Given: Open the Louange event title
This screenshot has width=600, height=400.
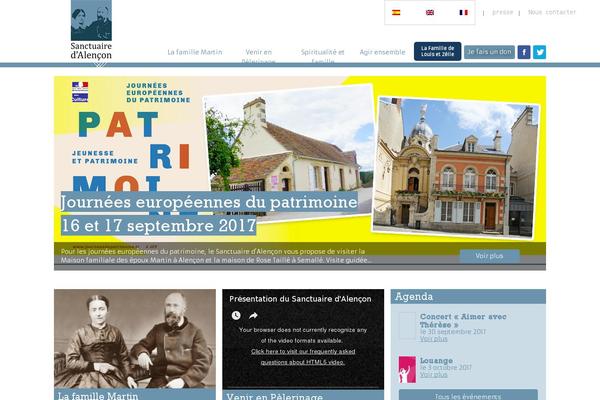Looking at the screenshot, I should (436, 360).
